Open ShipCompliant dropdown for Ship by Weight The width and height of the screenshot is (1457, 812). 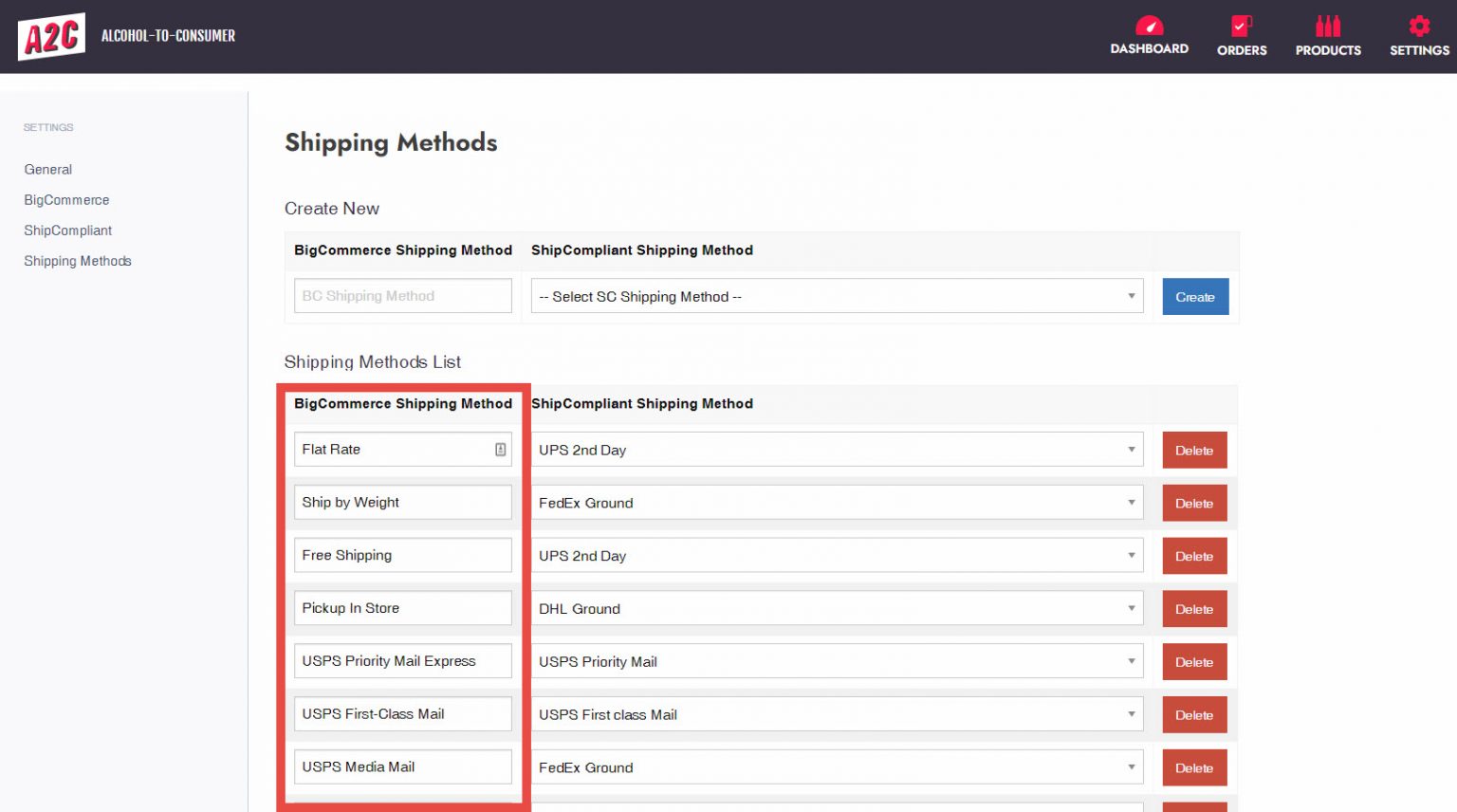click(837, 503)
